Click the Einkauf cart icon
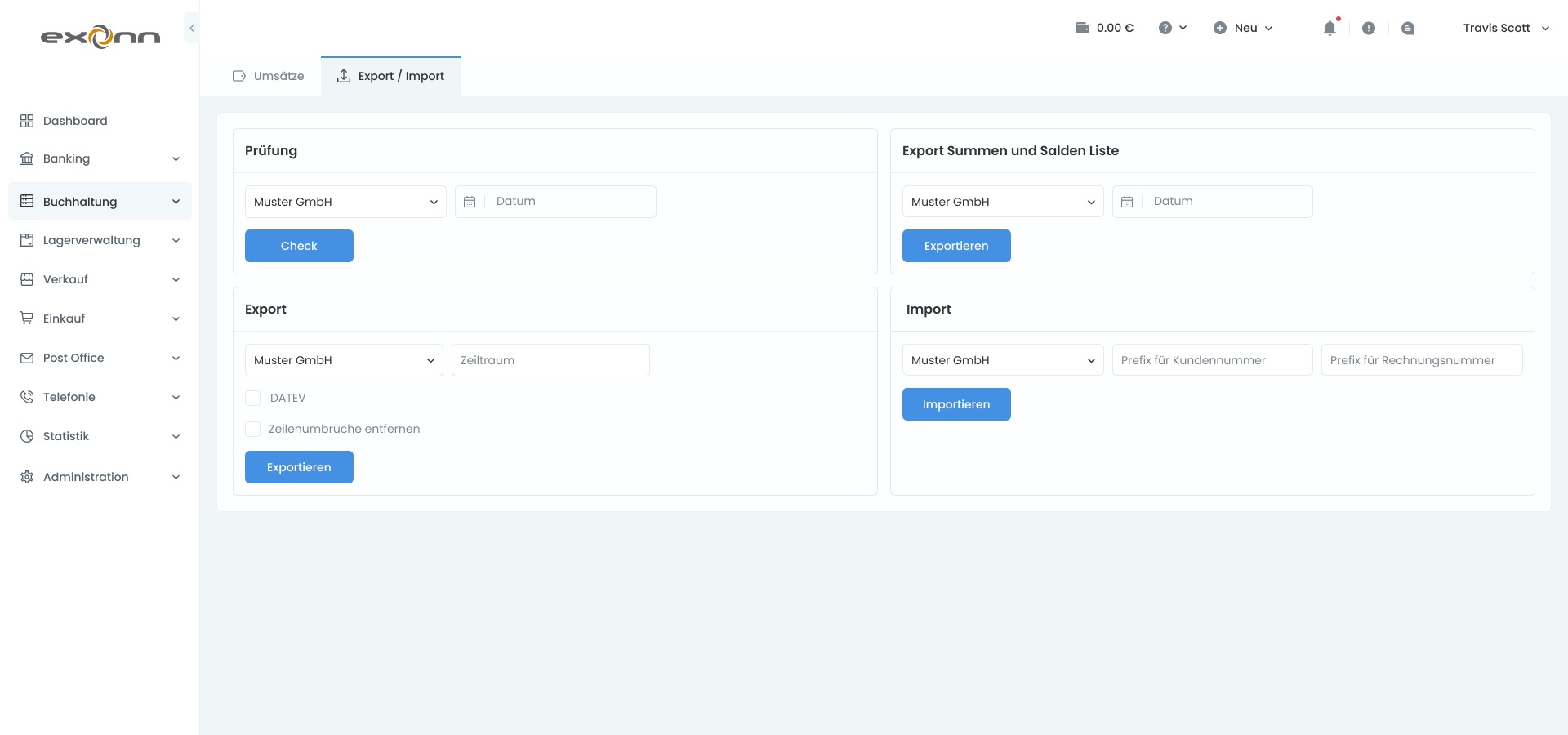1568x735 pixels. click(27, 318)
